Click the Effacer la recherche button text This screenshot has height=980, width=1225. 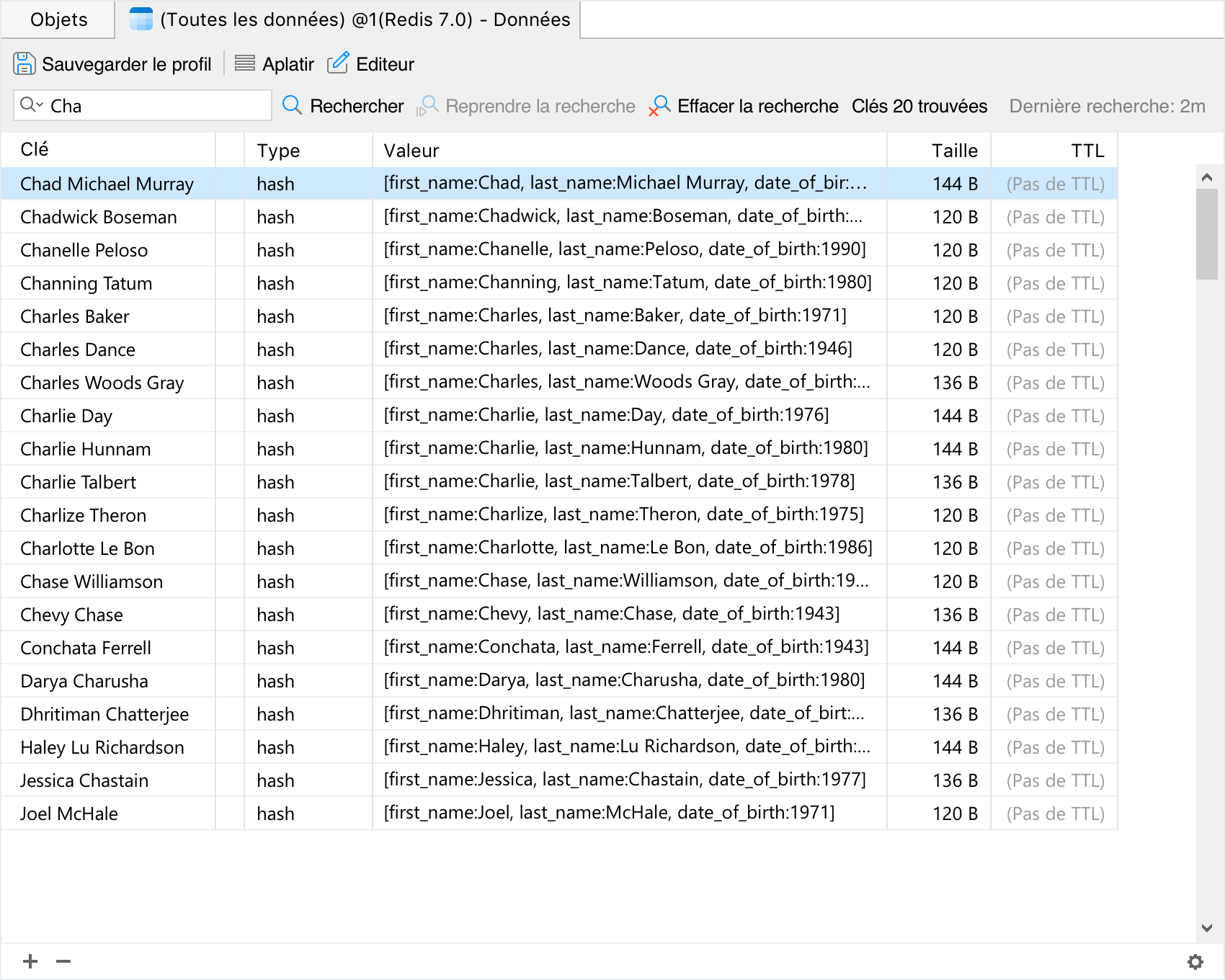757,106
